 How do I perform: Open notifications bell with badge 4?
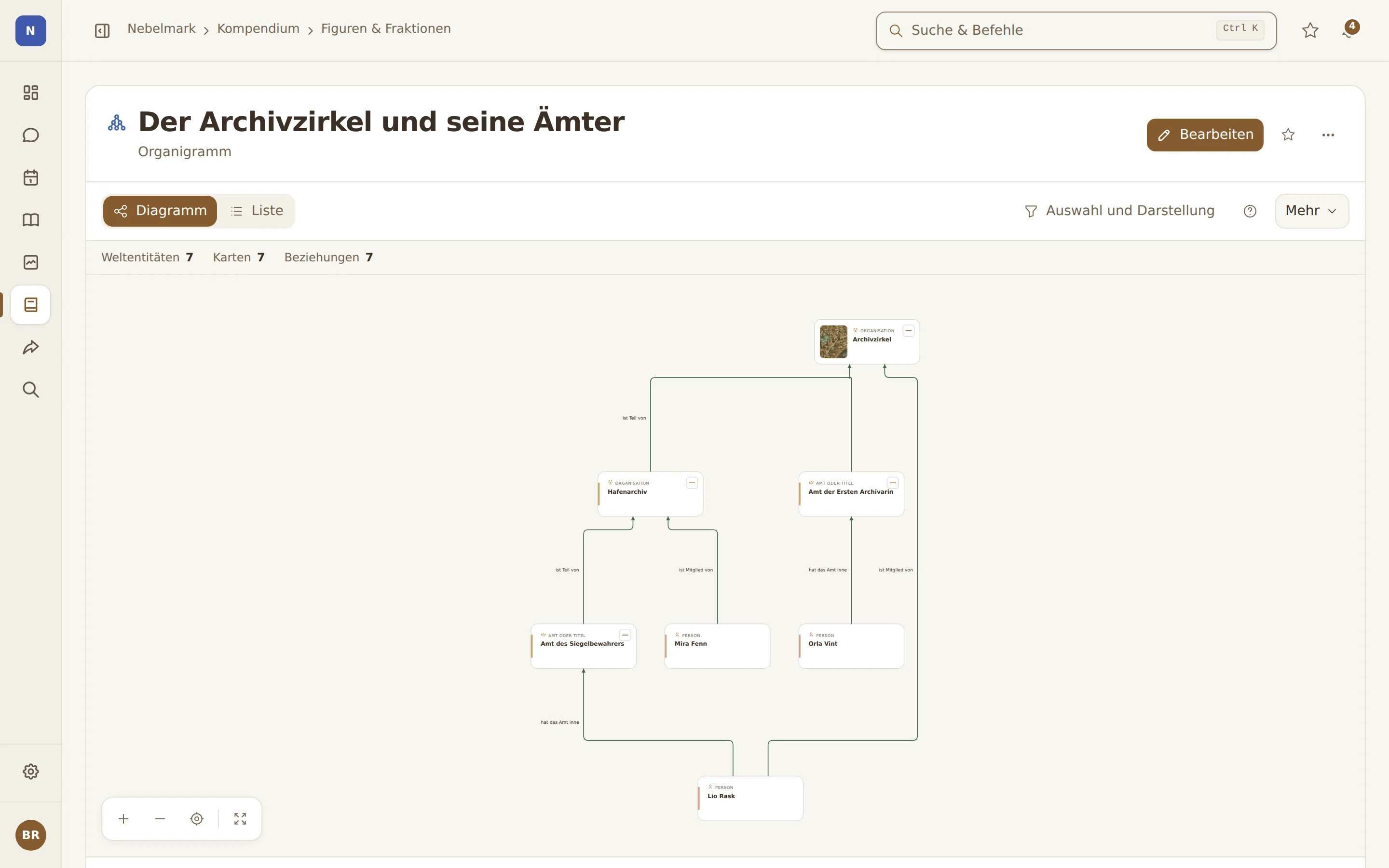(x=1349, y=30)
